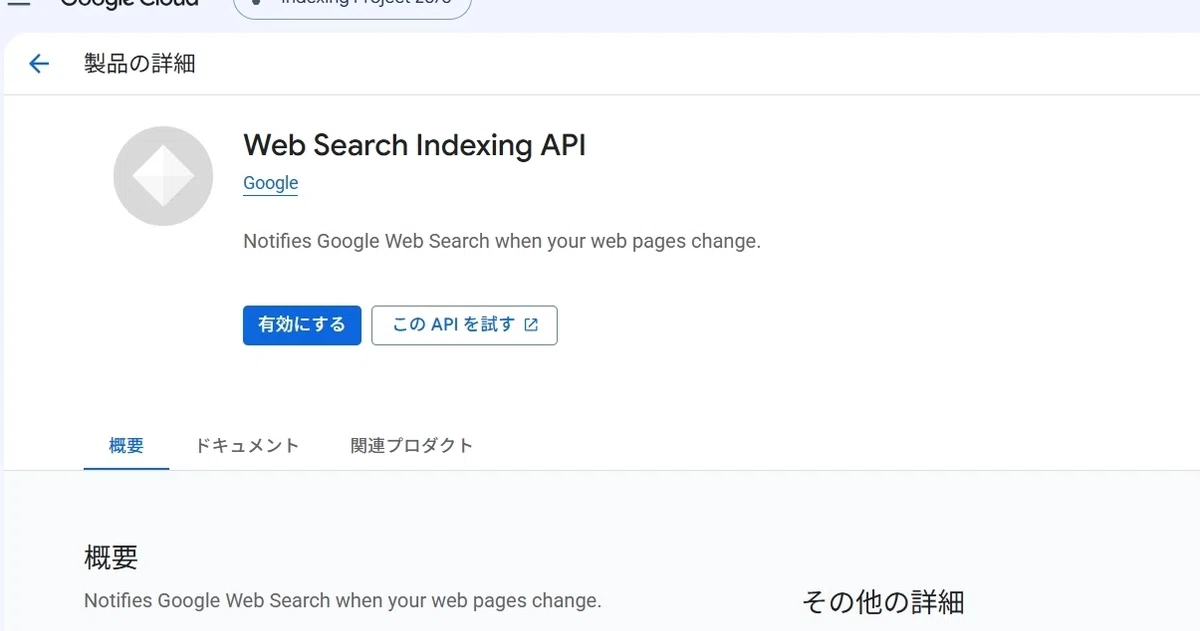Click the Web Search Indexing API logo icon
Image resolution: width=1200 pixels, height=631 pixels.
coord(163,176)
